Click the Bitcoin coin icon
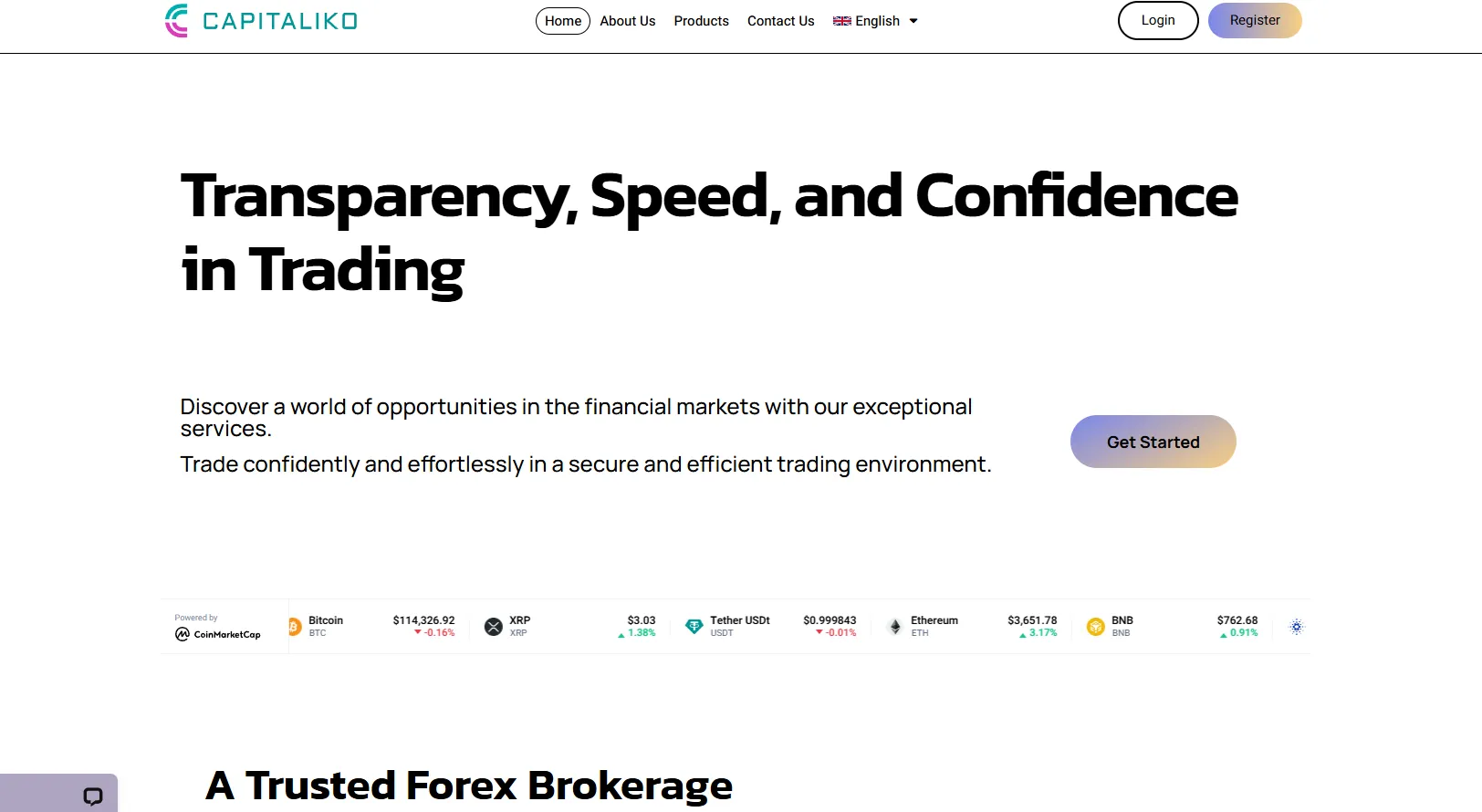The height and width of the screenshot is (812, 1482). pyautogui.click(x=295, y=627)
